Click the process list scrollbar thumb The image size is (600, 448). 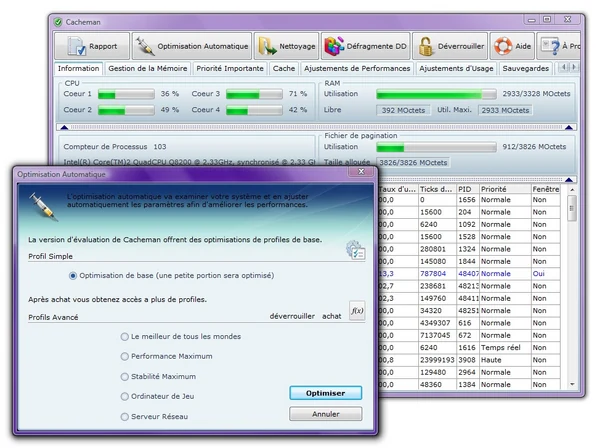pyautogui.click(x=572, y=209)
